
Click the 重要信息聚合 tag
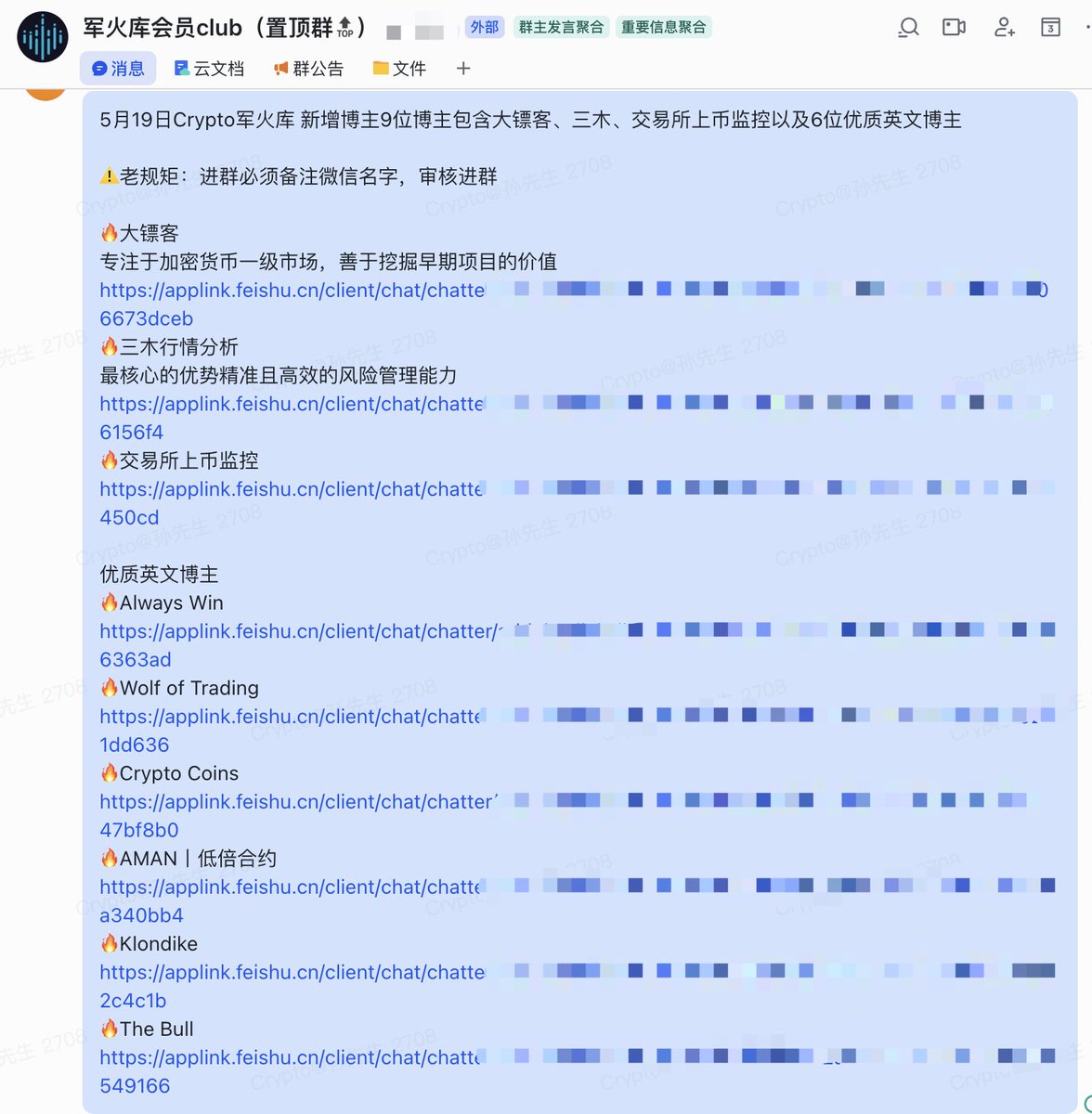[663, 27]
